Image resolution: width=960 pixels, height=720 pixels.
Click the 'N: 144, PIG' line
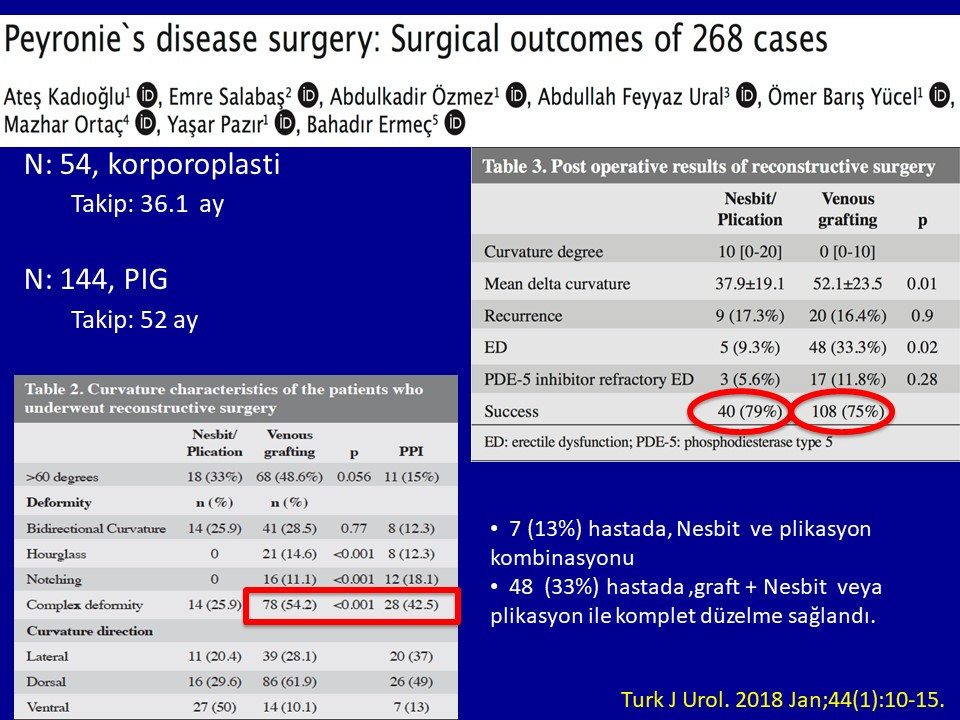96,279
